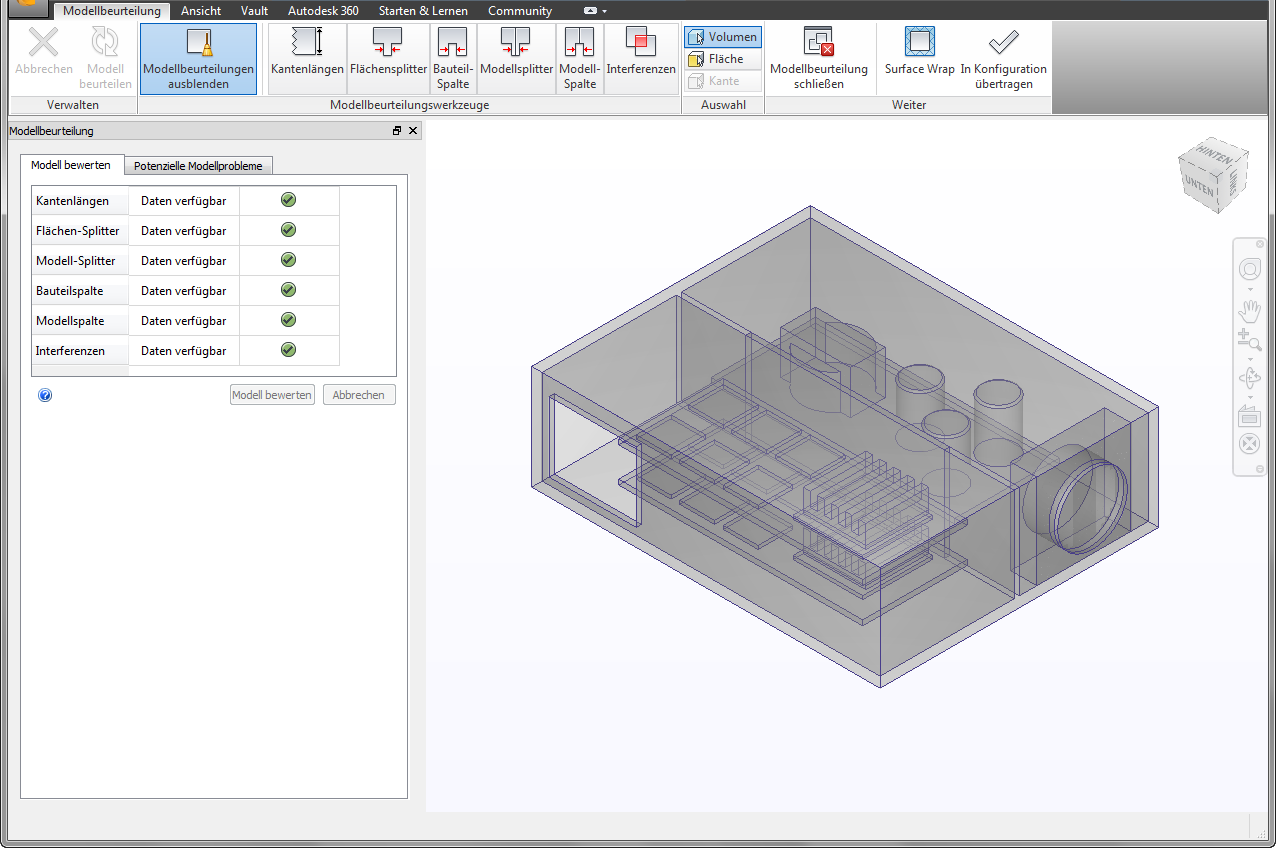The height and width of the screenshot is (848, 1276).
Task: Click the Interferenzen row label
Action: [79, 351]
